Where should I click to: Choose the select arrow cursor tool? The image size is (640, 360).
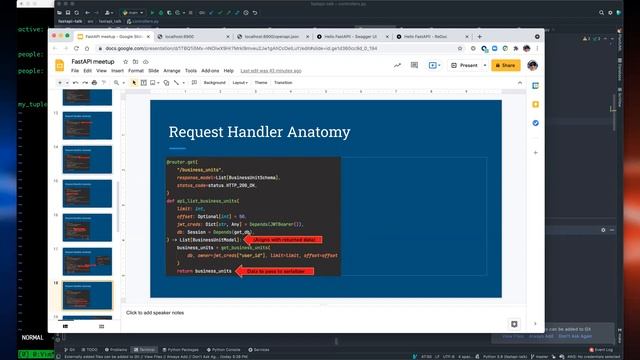[134, 83]
